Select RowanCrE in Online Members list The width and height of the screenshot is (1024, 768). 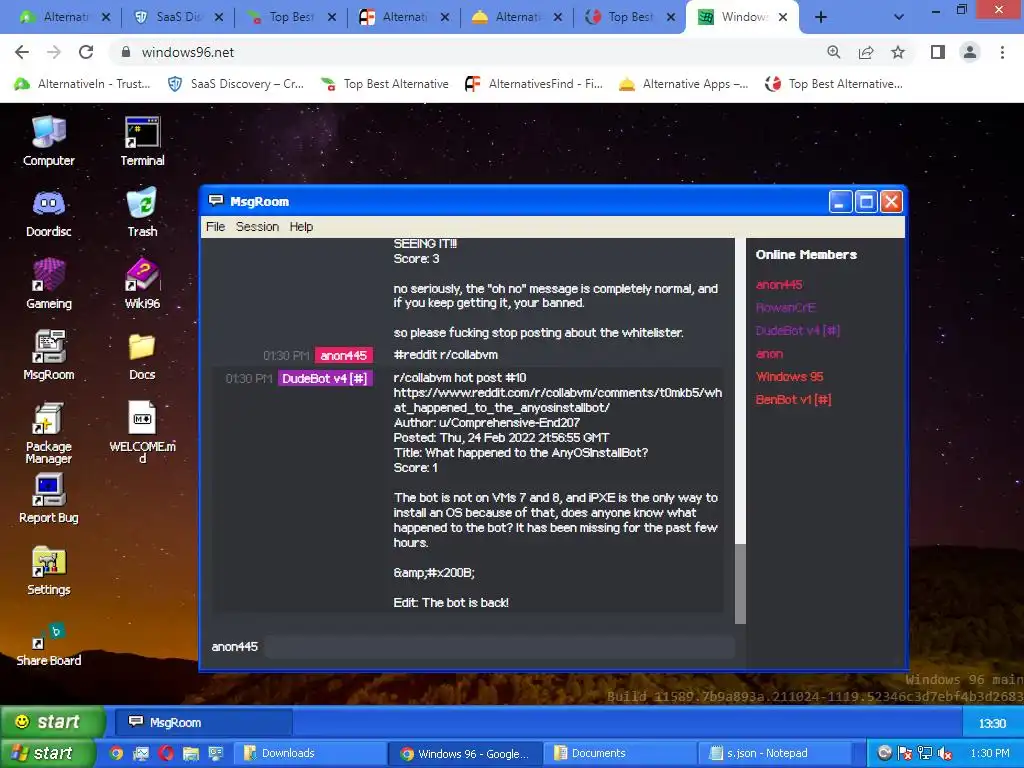point(786,308)
